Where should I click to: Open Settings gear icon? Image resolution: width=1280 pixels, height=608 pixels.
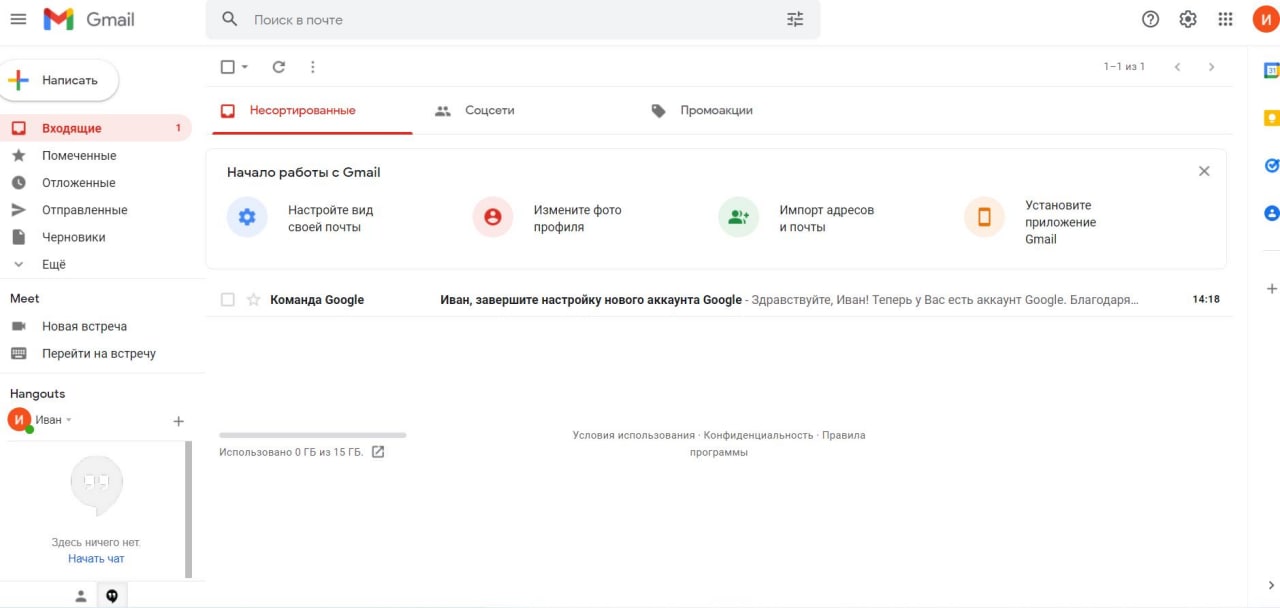tap(1188, 19)
